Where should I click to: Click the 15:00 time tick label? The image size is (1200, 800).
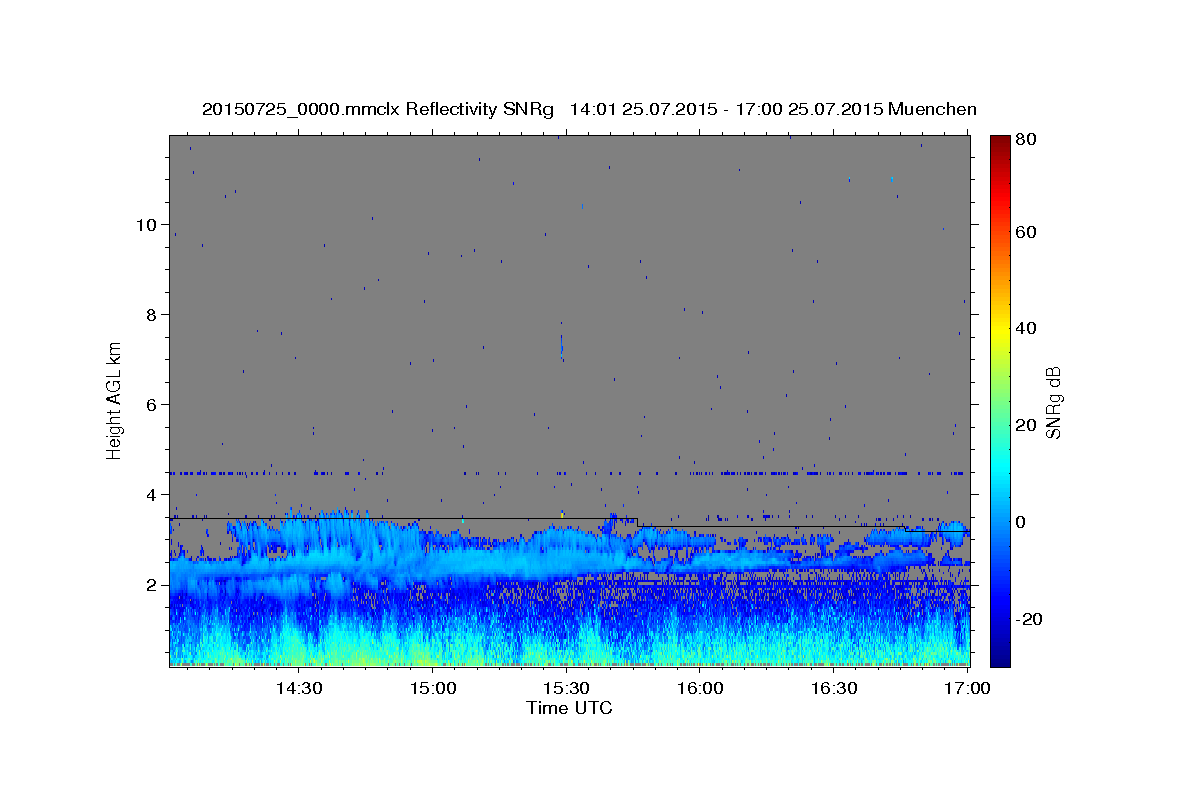point(432,689)
